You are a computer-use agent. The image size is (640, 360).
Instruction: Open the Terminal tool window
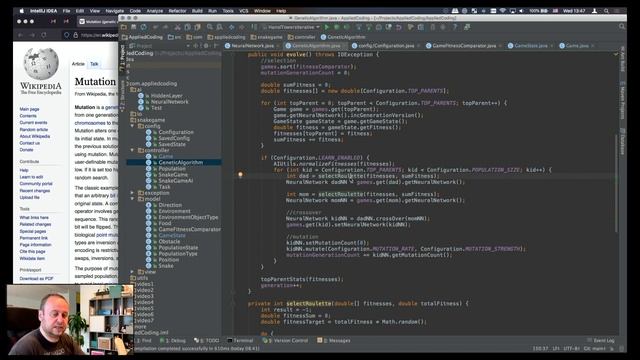click(x=240, y=340)
